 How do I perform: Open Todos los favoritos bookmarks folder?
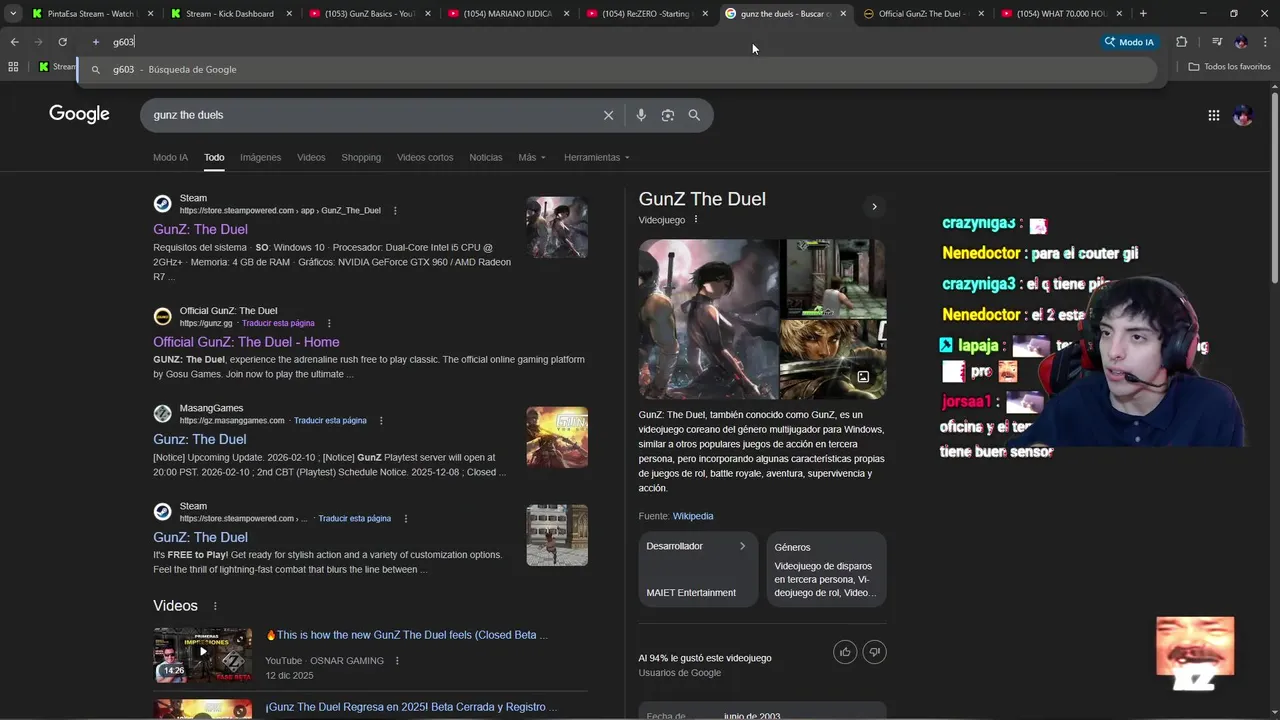coord(1229,66)
